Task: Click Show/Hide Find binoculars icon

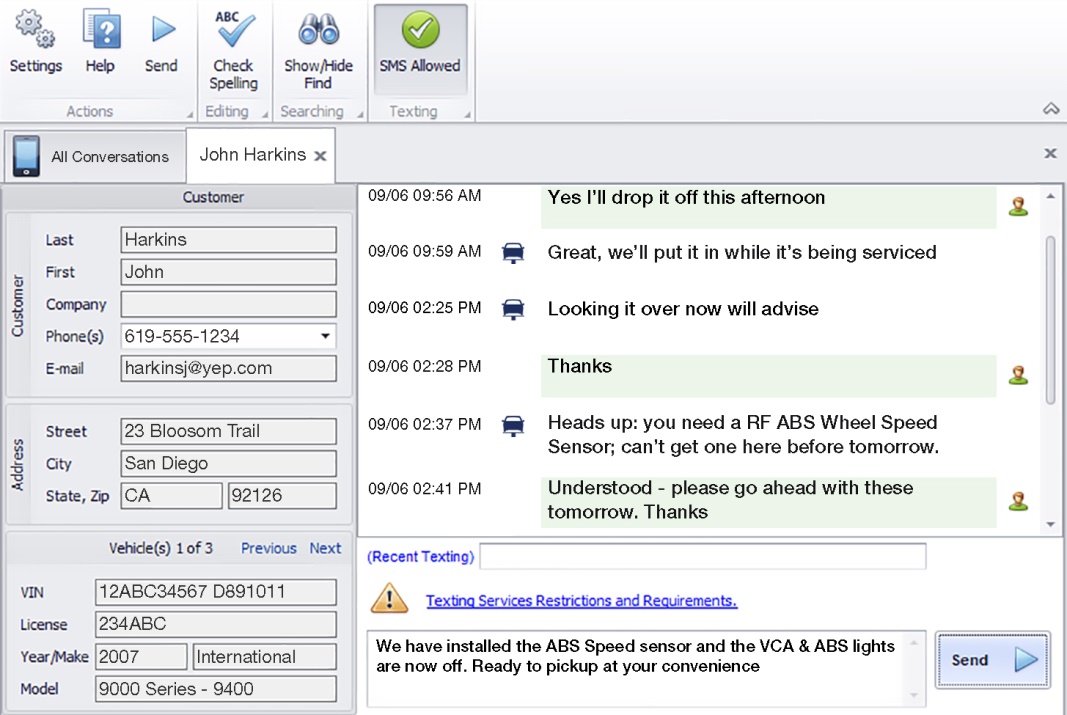Action: [x=318, y=30]
